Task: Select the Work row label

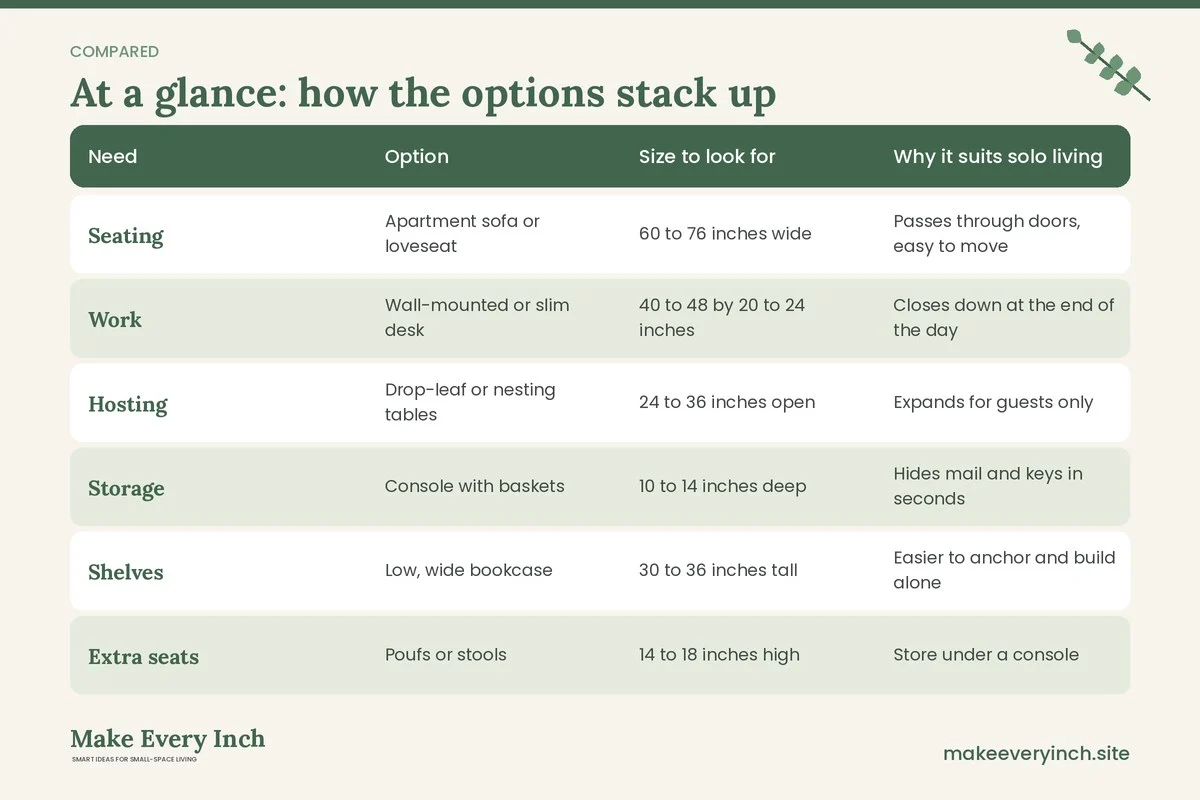Action: pos(115,320)
